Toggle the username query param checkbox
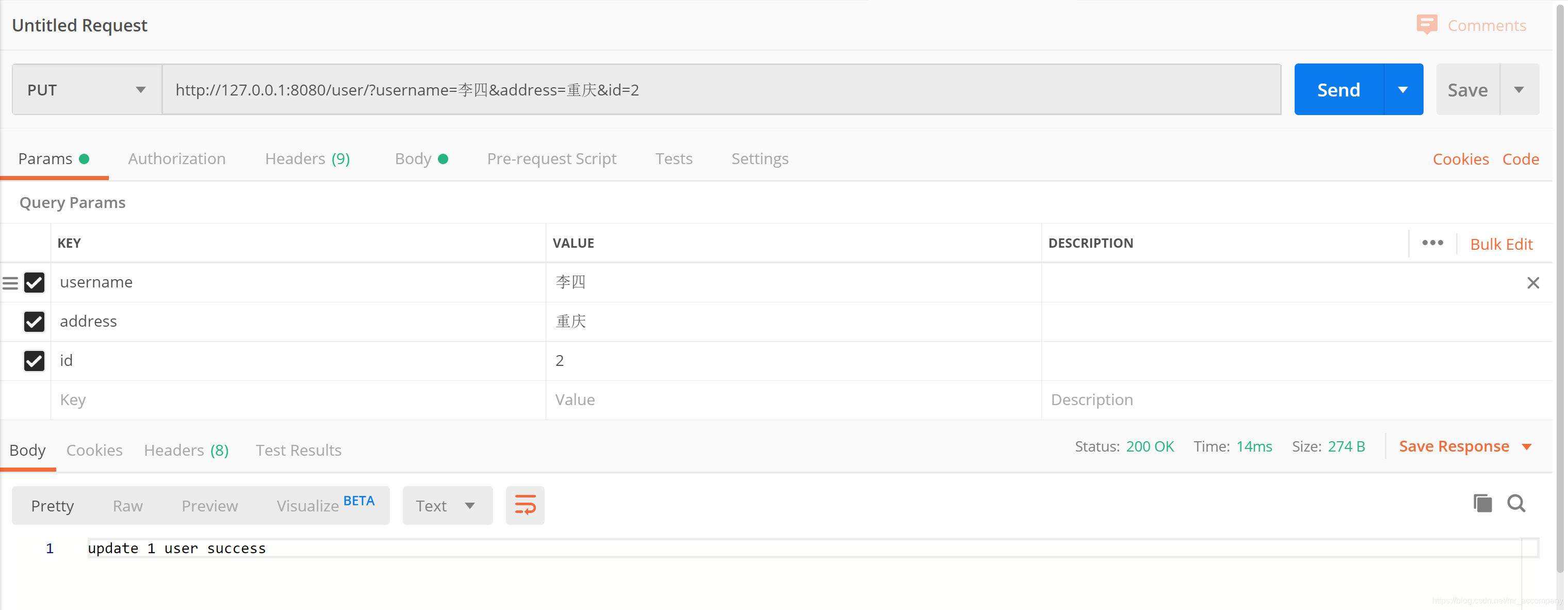Image resolution: width=1568 pixels, height=610 pixels. point(35,282)
